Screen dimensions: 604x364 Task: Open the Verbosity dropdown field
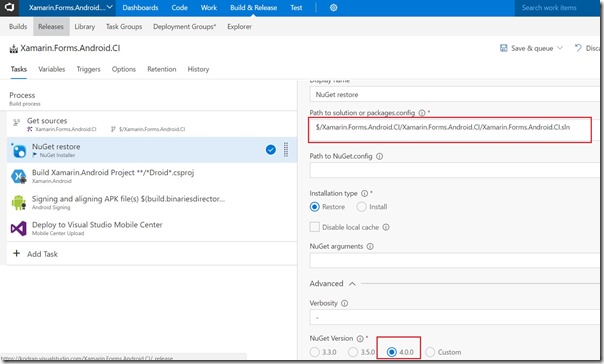[x=455, y=317]
